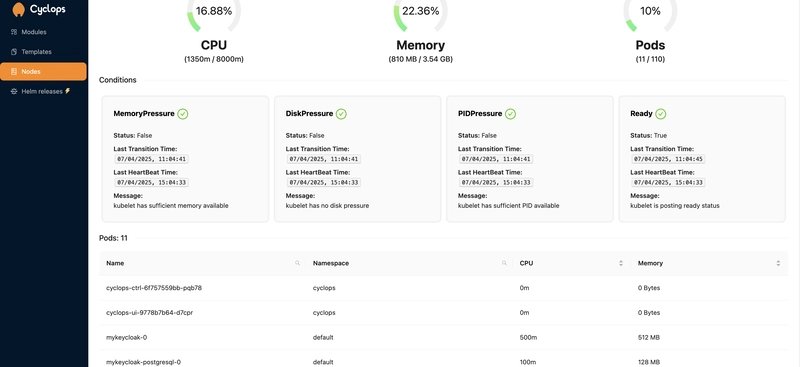Click the MemoryPressure green check icon
Screen dimensions: 800x367
tap(183, 114)
